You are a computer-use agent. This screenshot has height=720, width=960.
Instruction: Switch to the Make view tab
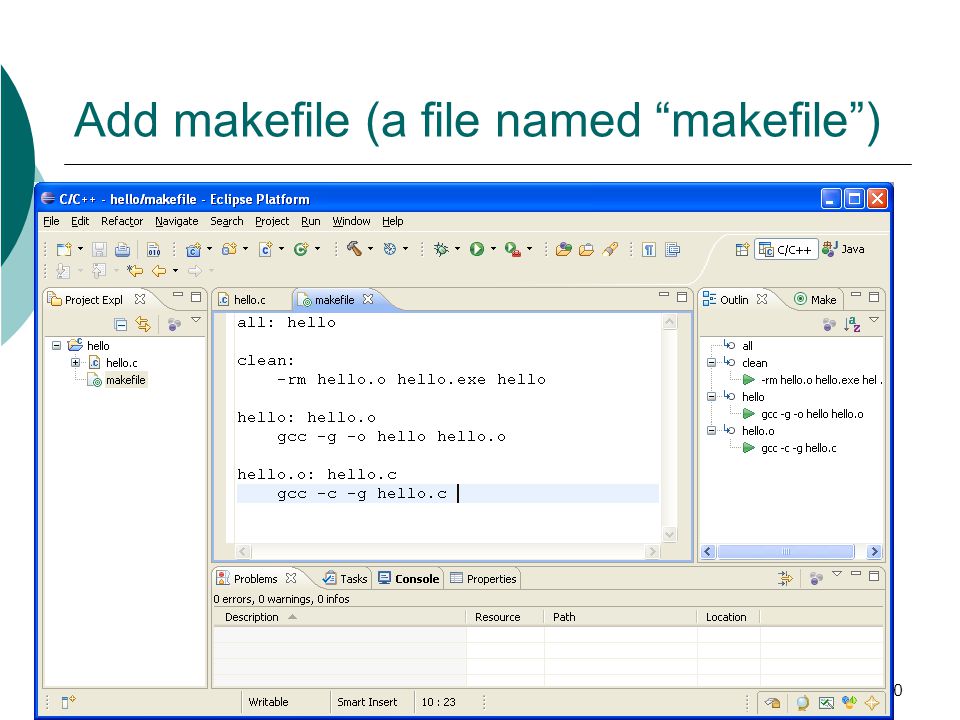[815, 299]
